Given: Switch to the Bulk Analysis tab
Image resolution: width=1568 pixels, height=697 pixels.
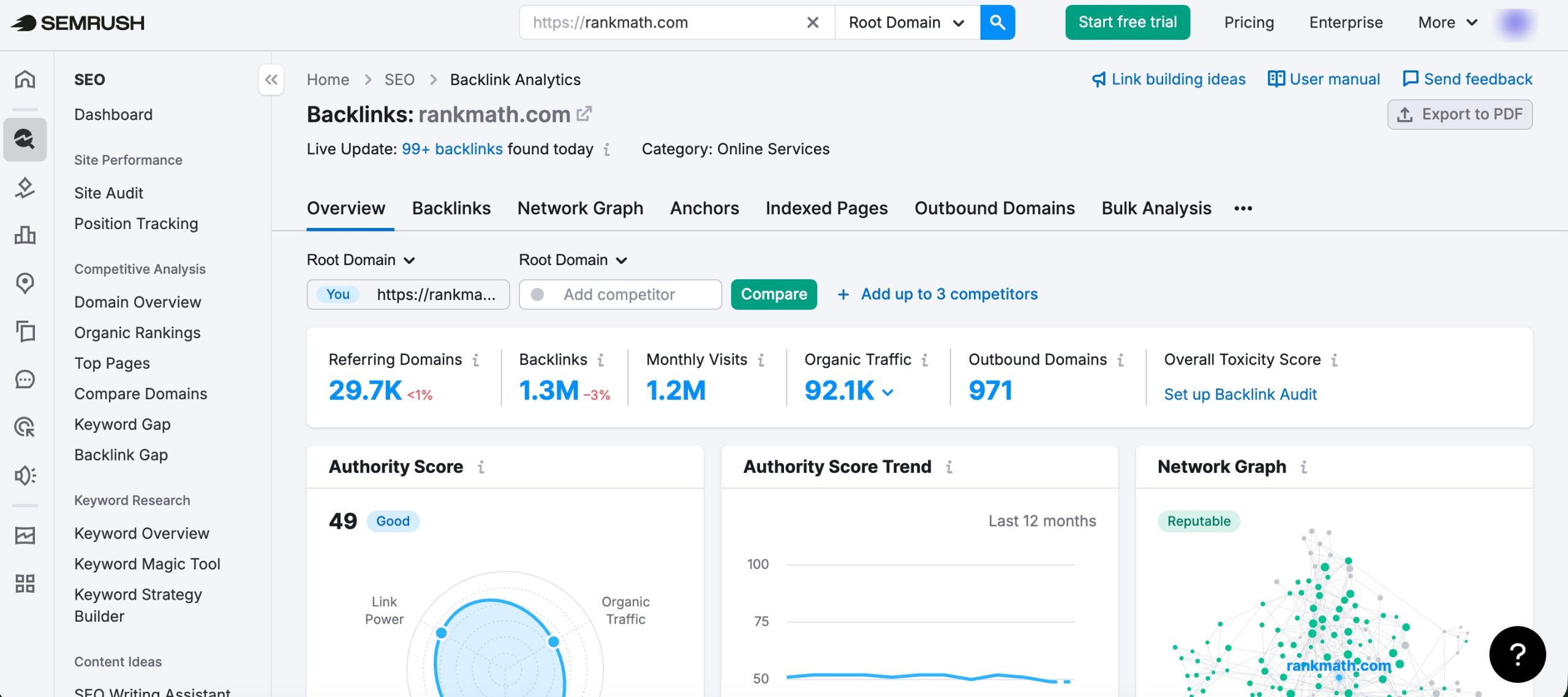Looking at the screenshot, I should click(1156, 209).
